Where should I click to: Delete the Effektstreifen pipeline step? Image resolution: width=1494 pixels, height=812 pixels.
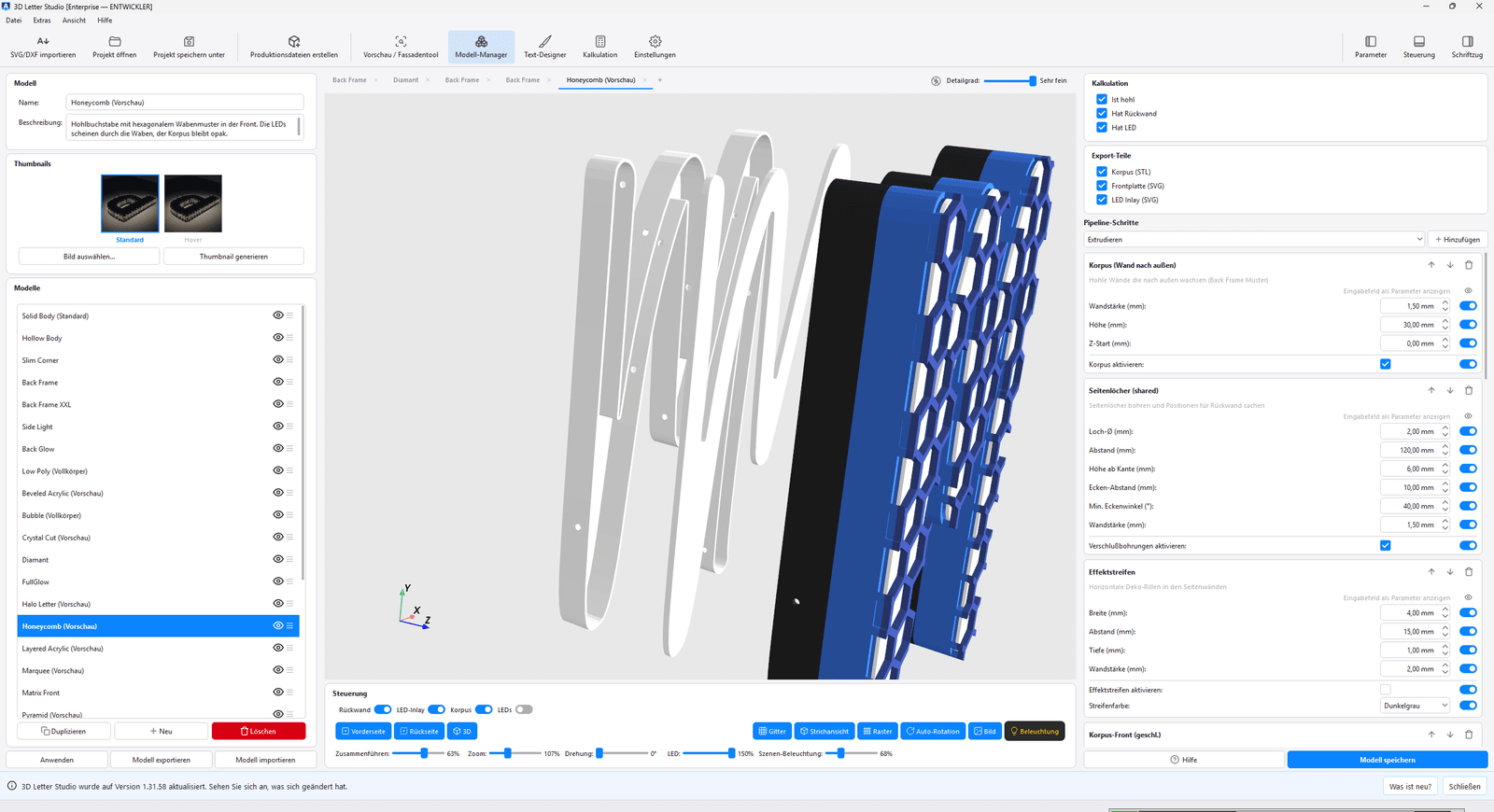tap(1469, 572)
